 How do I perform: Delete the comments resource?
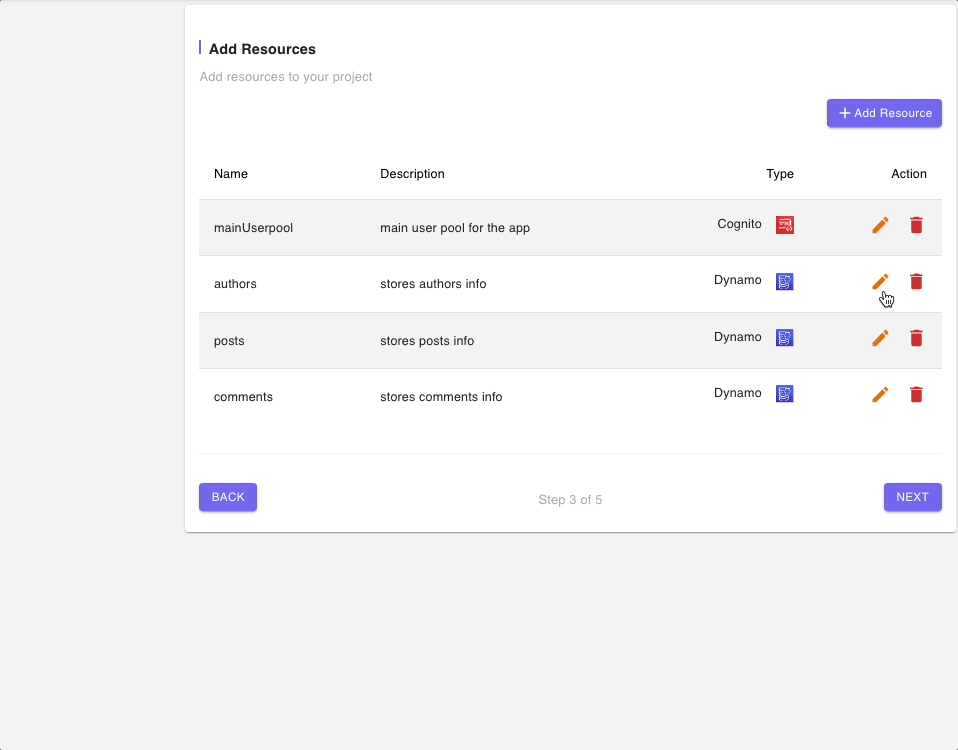click(916, 394)
